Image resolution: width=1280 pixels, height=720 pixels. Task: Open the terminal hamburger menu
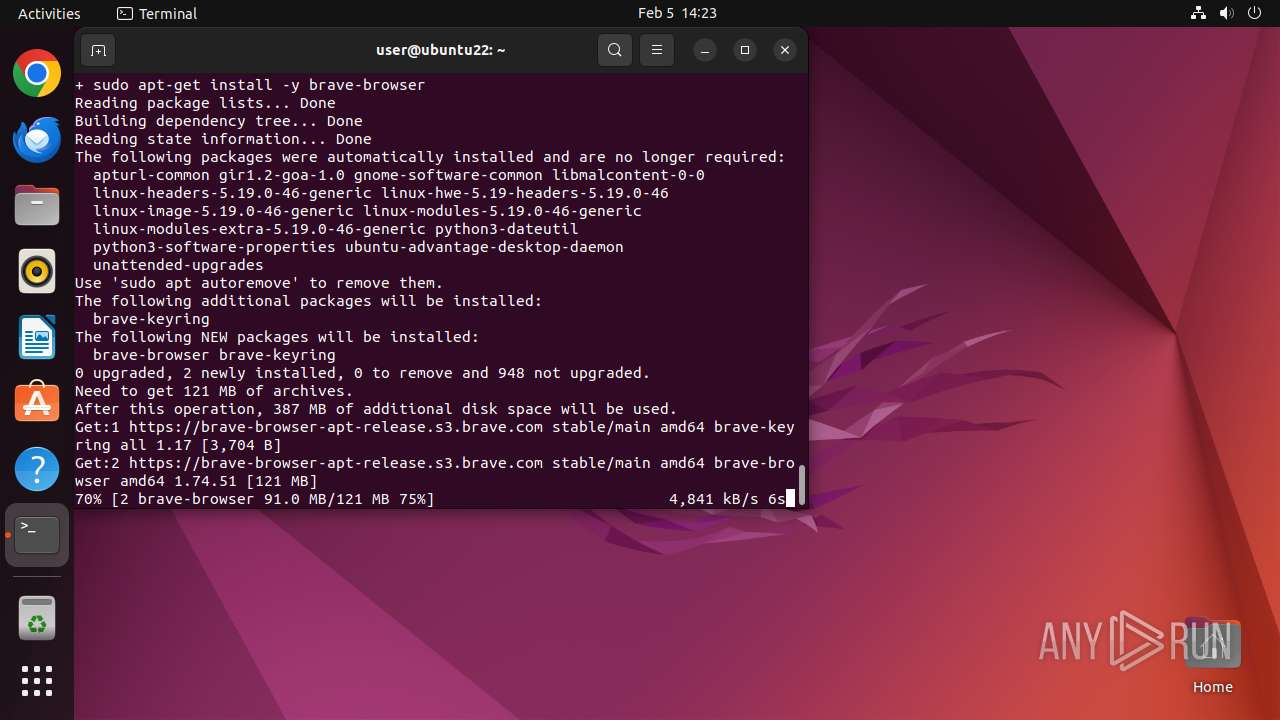pyautogui.click(x=657, y=50)
